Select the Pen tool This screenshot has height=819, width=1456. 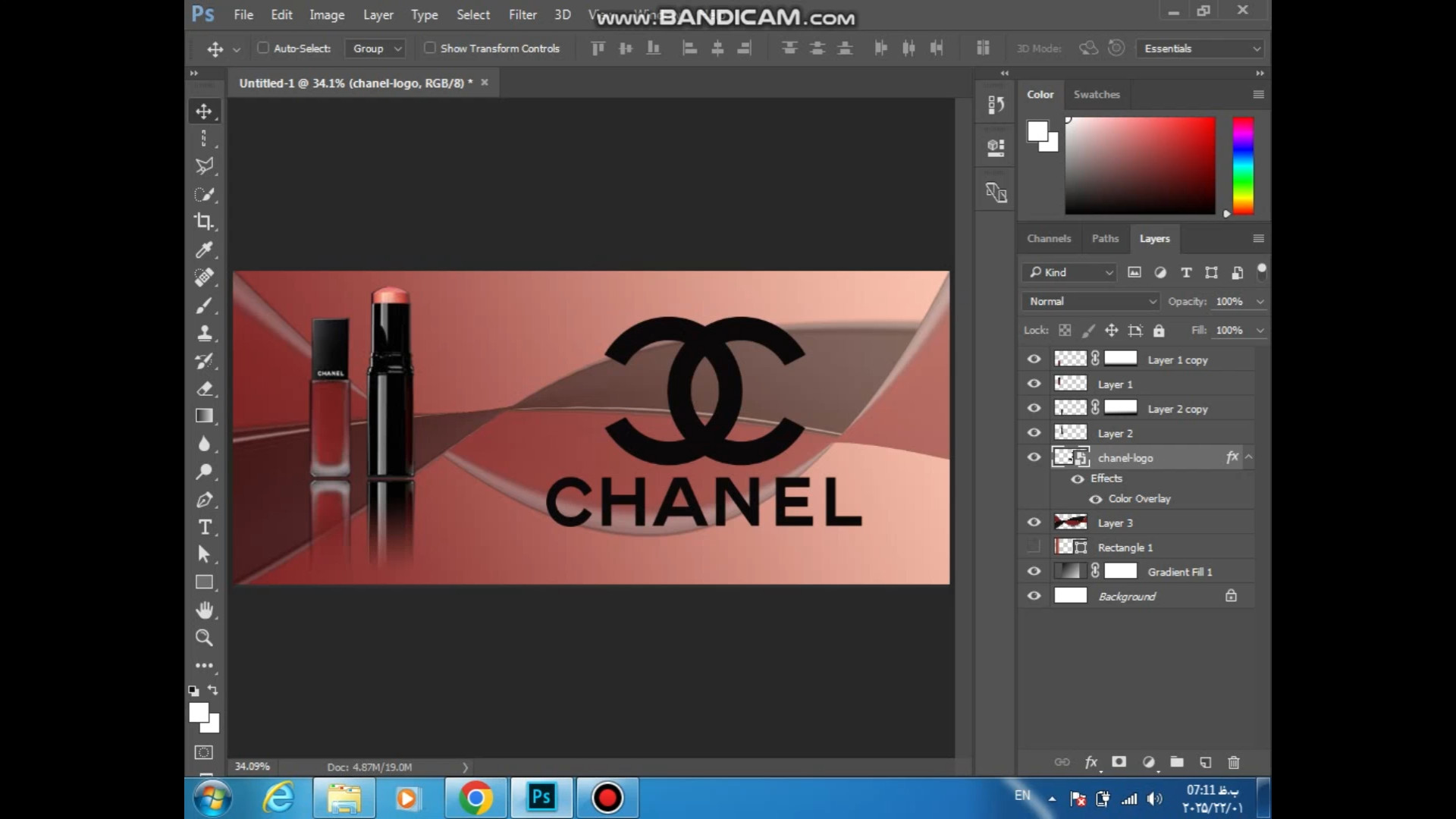(204, 500)
